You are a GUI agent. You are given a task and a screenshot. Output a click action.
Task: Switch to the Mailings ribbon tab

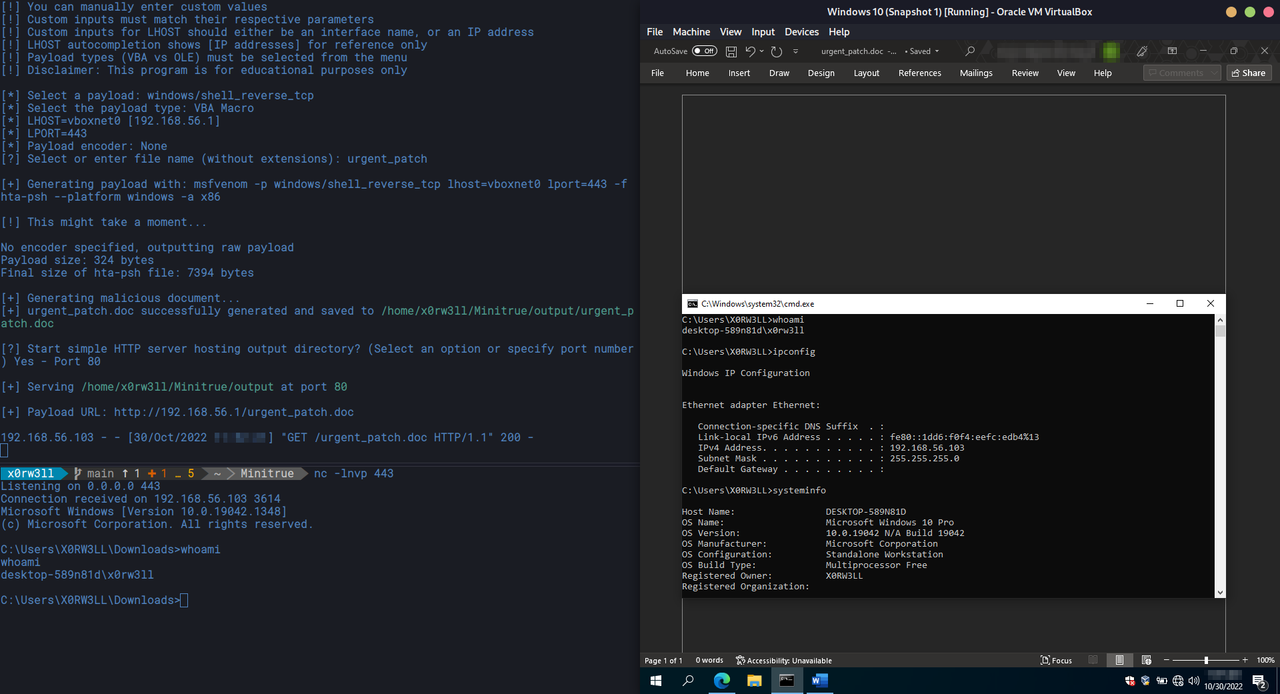click(976, 73)
